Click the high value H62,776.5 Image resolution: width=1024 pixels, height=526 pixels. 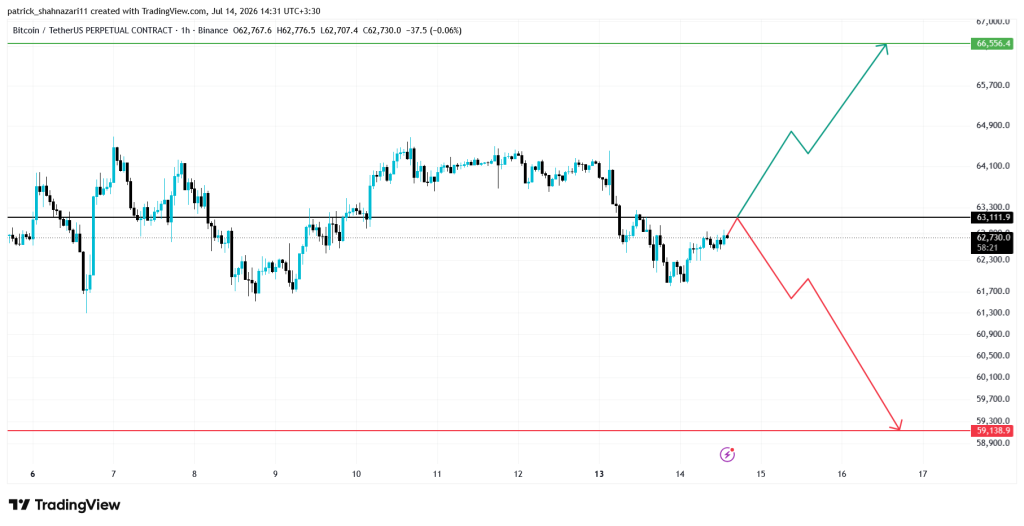pyautogui.click(x=298, y=31)
